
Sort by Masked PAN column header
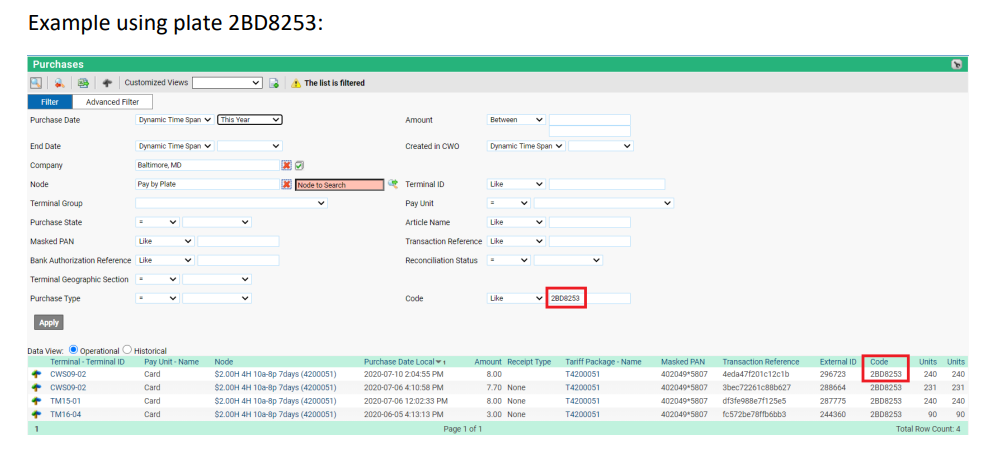(683, 362)
